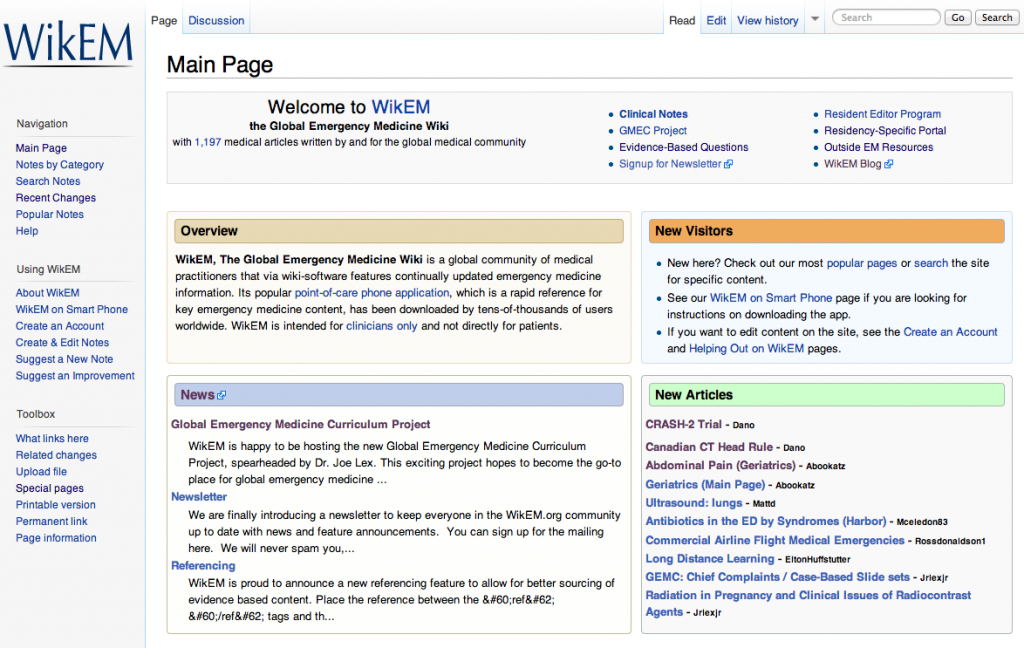
Task: Switch to the Discussion tab
Action: click(x=215, y=19)
